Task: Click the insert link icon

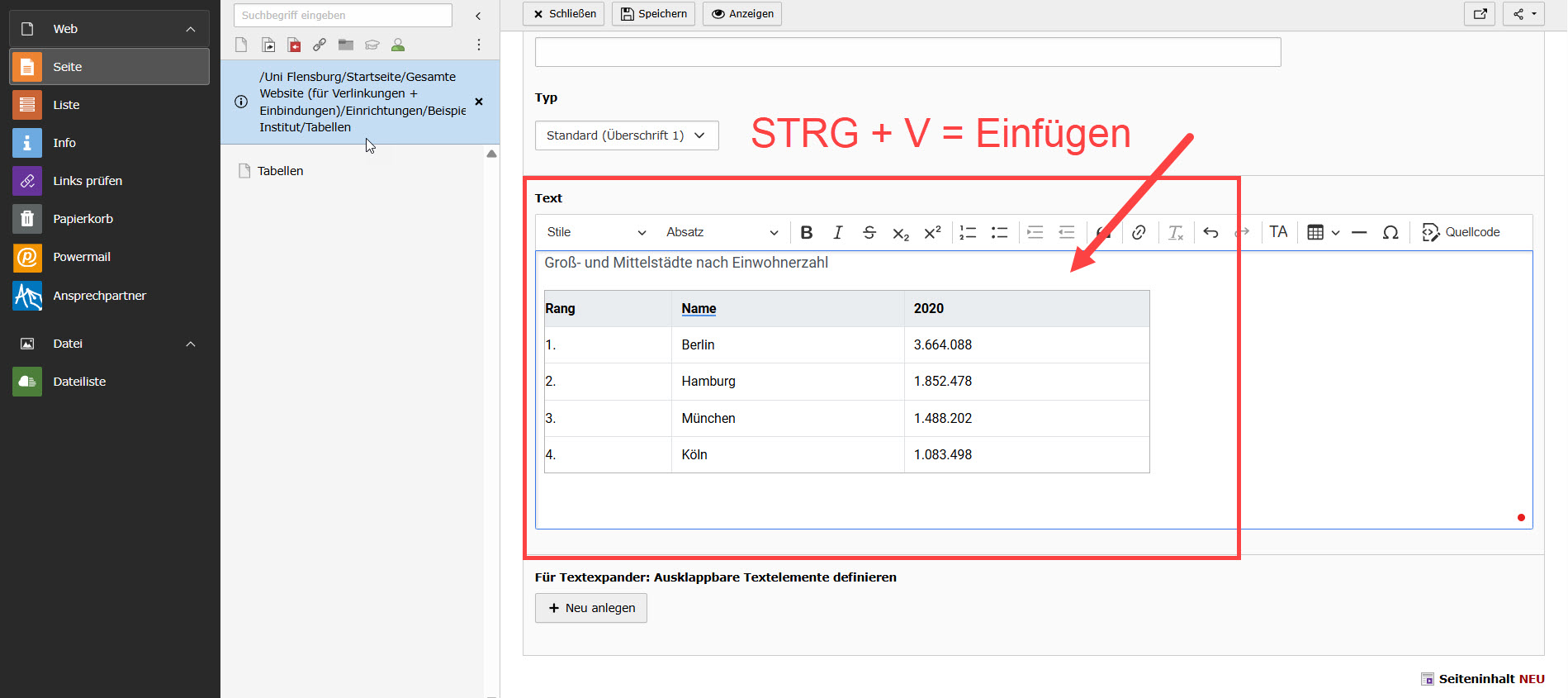Action: [1139, 232]
